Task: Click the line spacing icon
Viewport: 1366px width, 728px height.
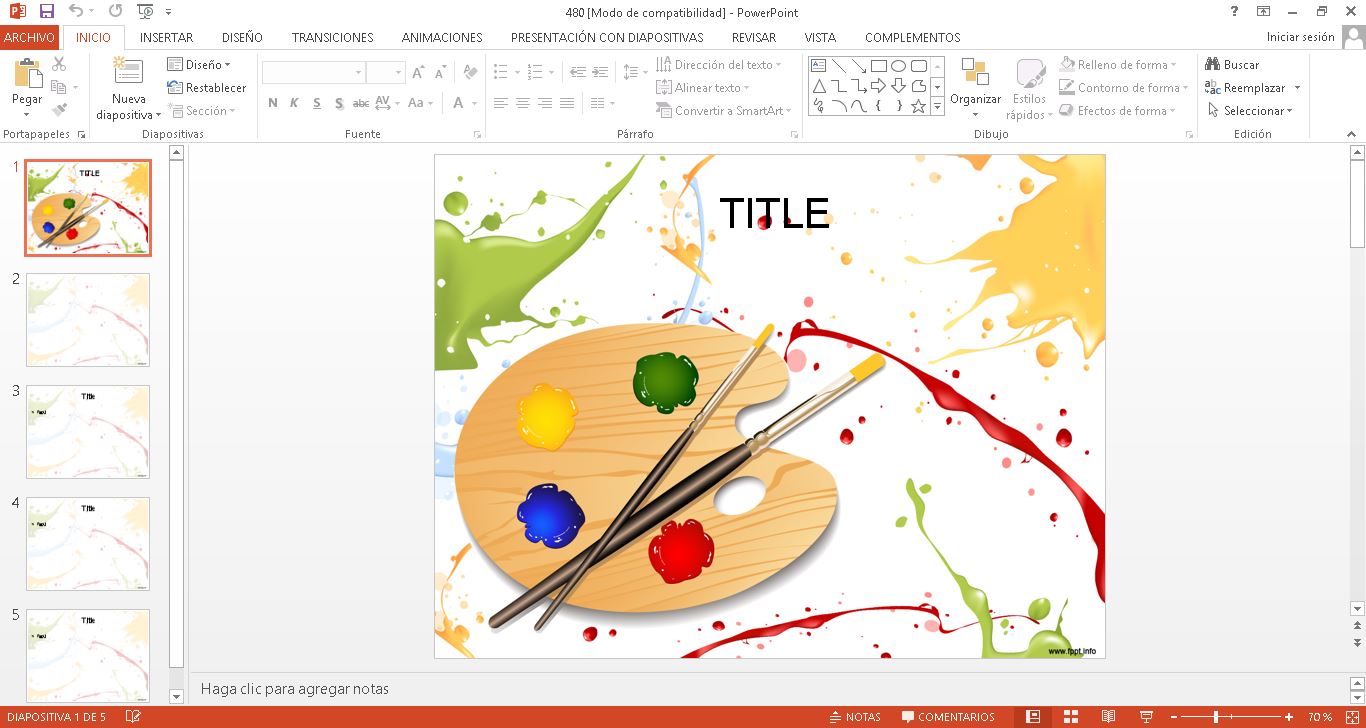Action: tap(630, 73)
